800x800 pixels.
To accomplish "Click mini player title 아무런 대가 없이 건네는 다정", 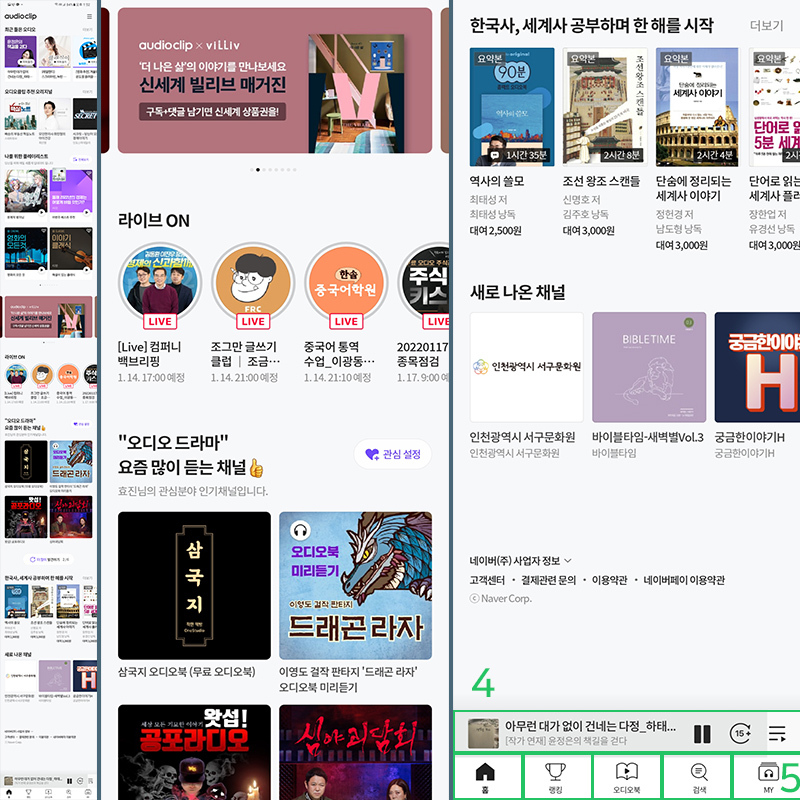I will [590, 726].
